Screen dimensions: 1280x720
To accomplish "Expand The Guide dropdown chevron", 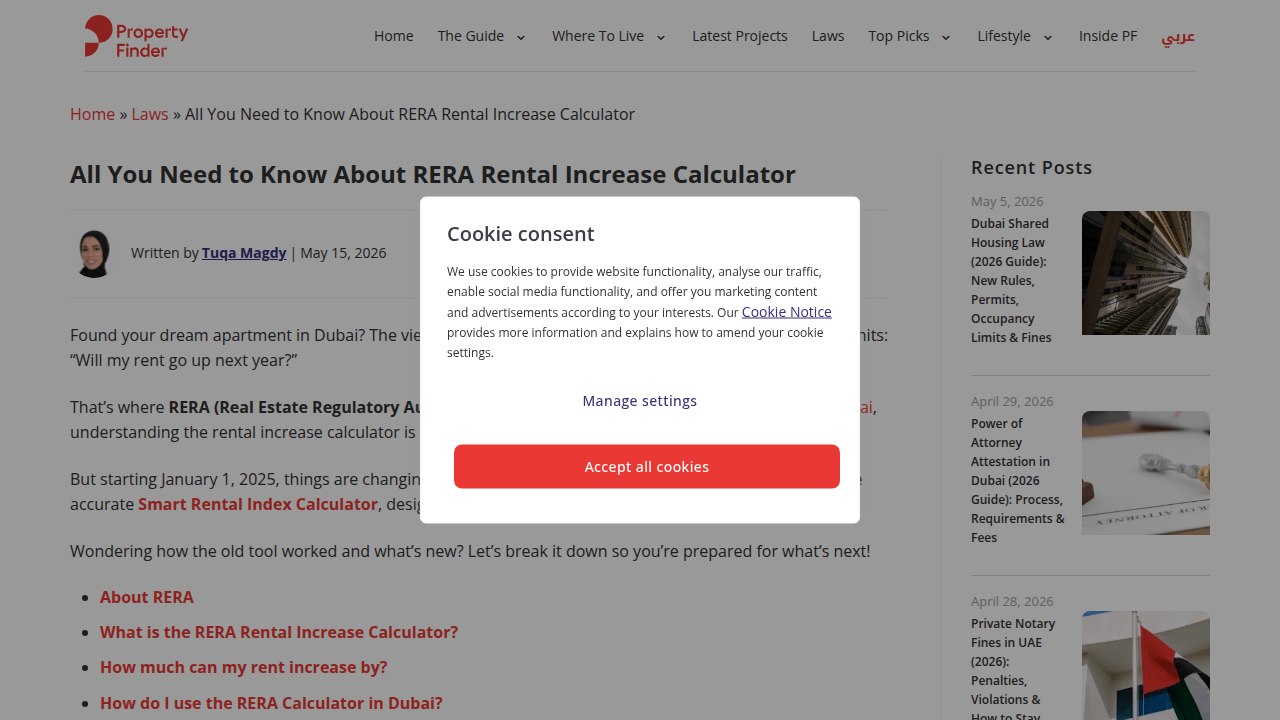I will 521,37.
